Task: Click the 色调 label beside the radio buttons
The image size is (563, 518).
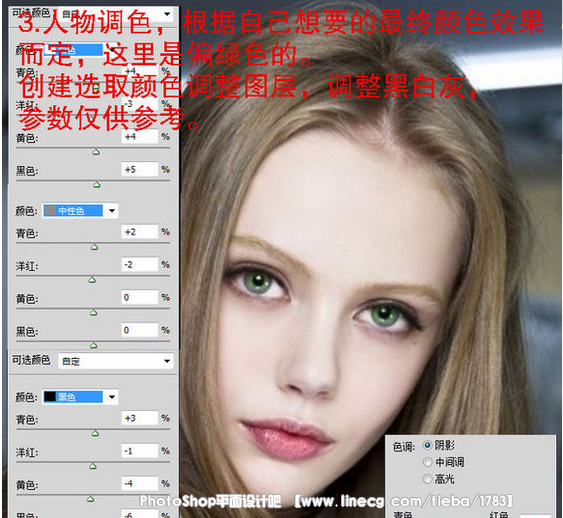Action: (x=404, y=447)
